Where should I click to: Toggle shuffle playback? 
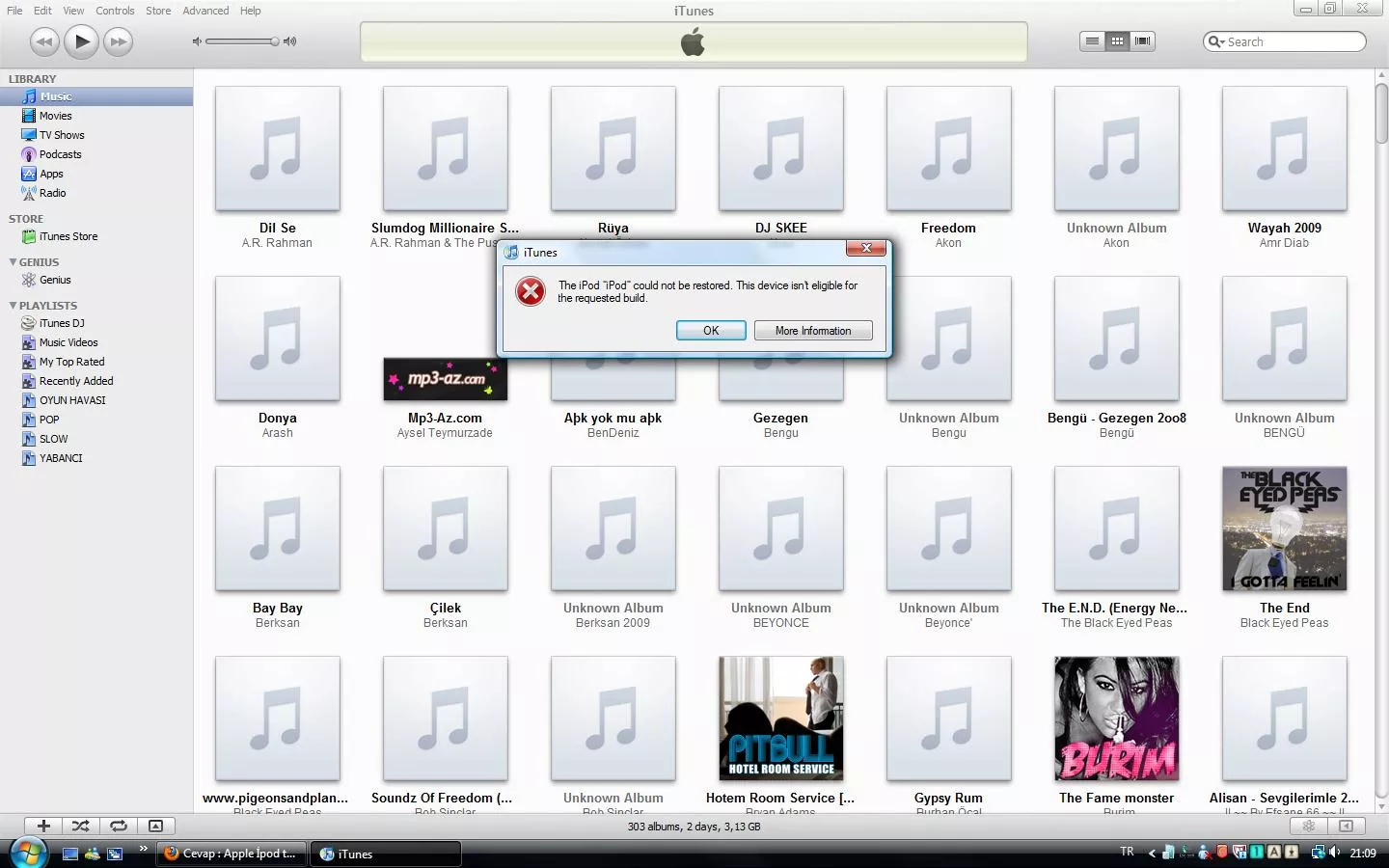pyautogui.click(x=81, y=826)
